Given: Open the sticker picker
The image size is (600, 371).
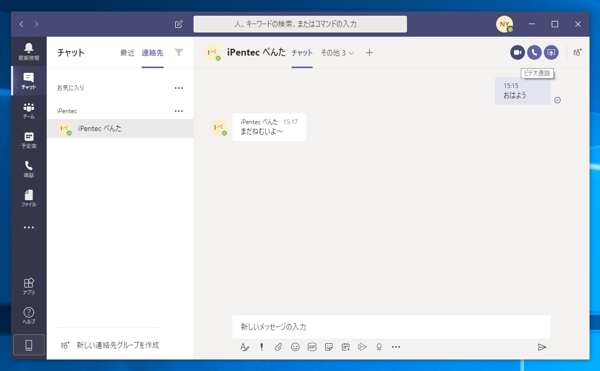Looking at the screenshot, I should 329,347.
